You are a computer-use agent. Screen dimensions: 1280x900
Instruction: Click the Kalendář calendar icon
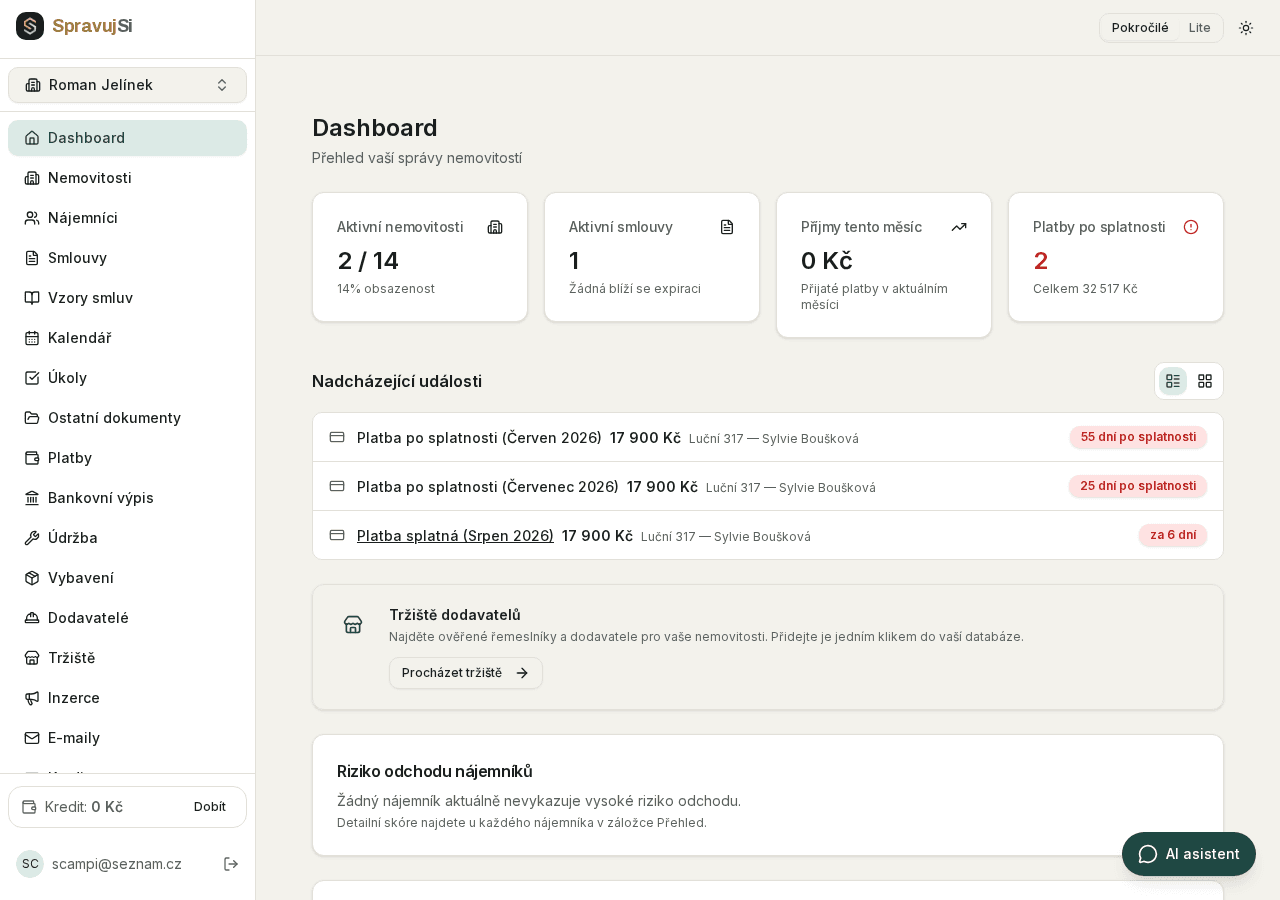(x=32, y=338)
